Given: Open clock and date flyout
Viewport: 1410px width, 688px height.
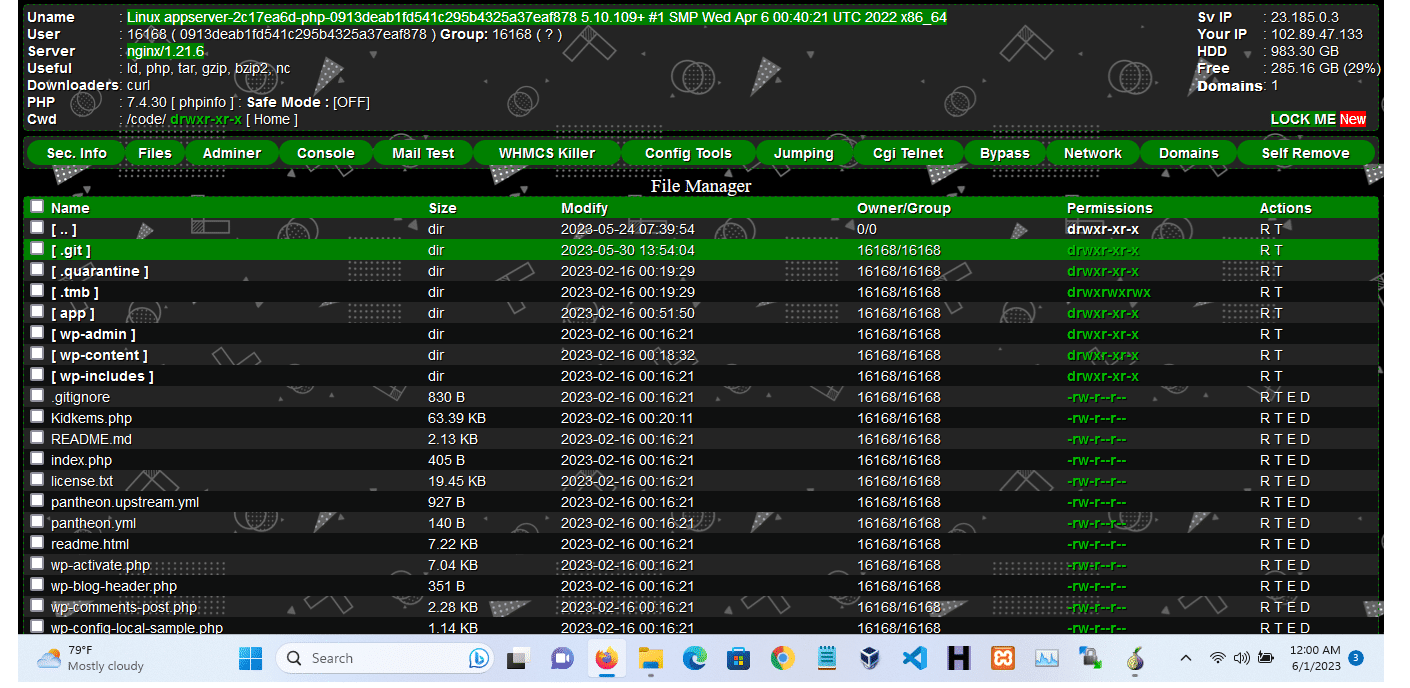Looking at the screenshot, I should coord(1315,658).
